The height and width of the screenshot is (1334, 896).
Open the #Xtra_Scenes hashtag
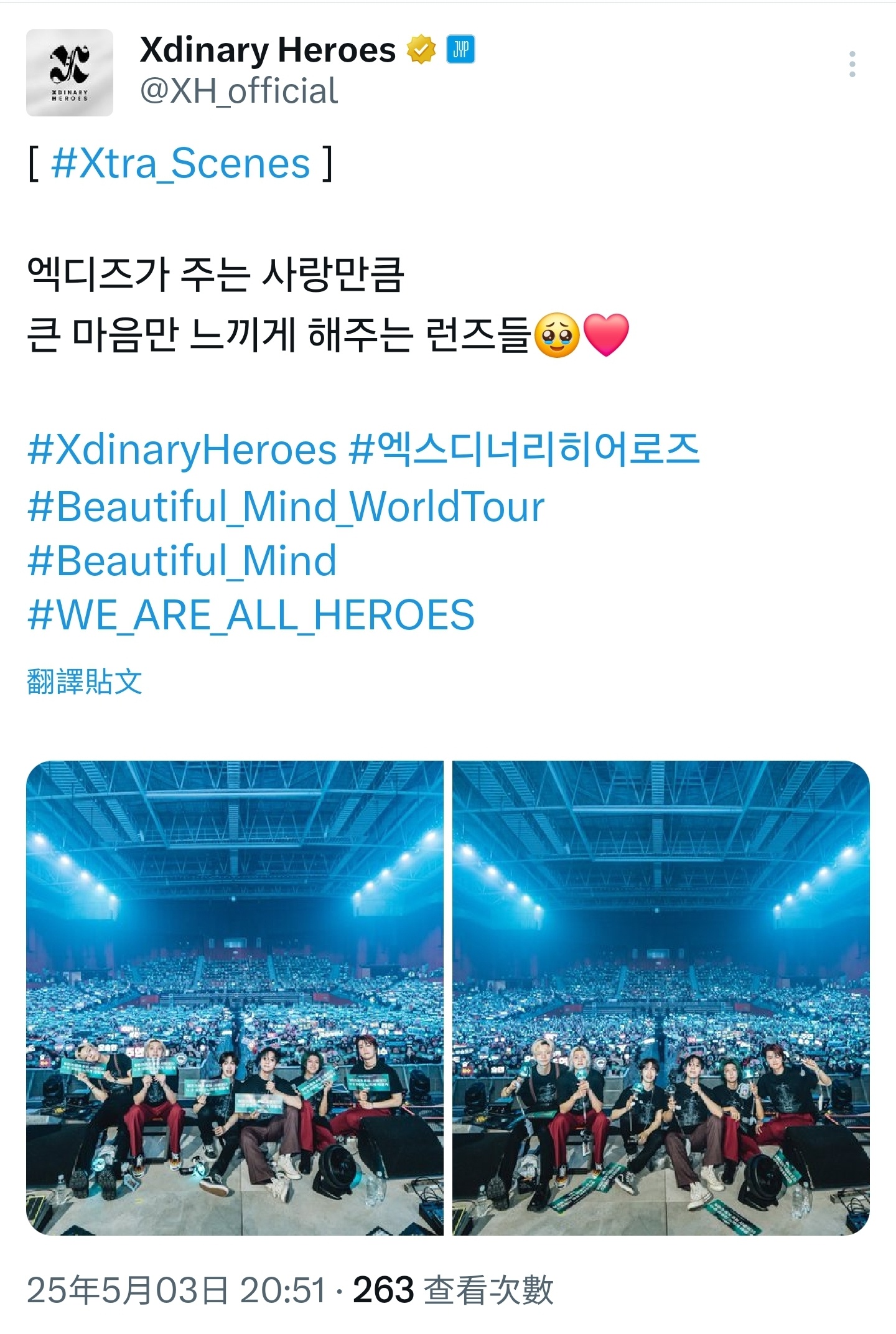point(180,164)
